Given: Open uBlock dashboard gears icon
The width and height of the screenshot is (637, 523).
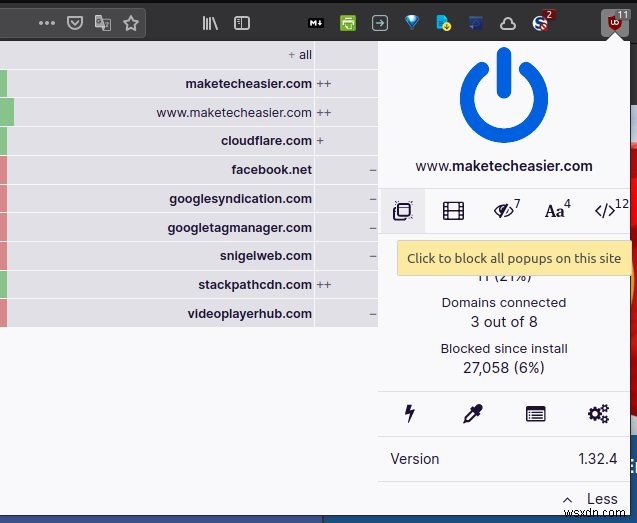Looking at the screenshot, I should pyautogui.click(x=598, y=414).
